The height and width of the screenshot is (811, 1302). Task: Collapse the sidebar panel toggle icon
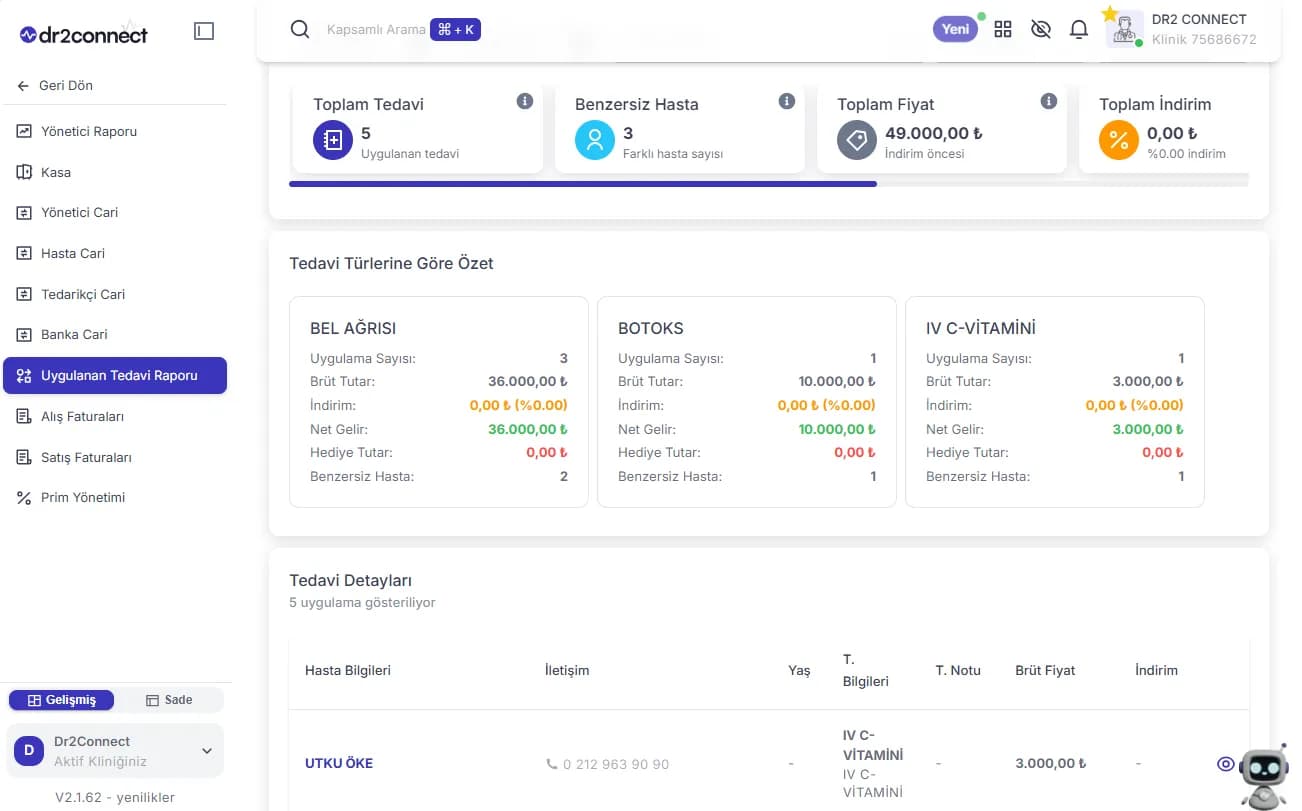pyautogui.click(x=204, y=32)
